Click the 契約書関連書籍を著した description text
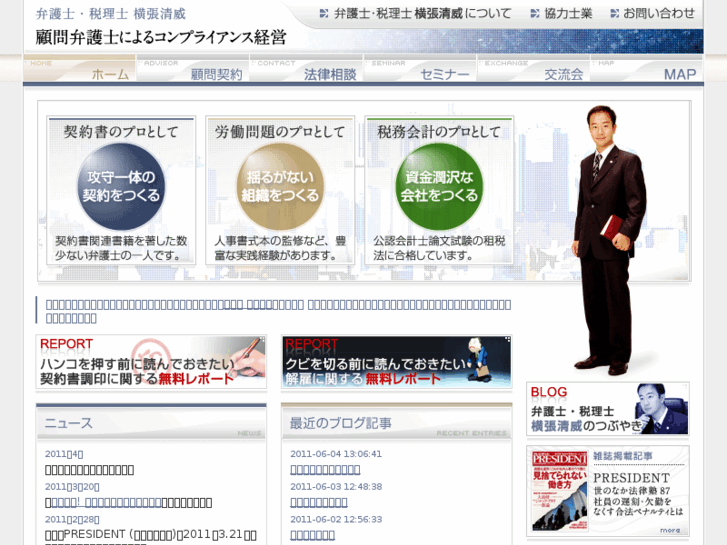 (x=121, y=248)
